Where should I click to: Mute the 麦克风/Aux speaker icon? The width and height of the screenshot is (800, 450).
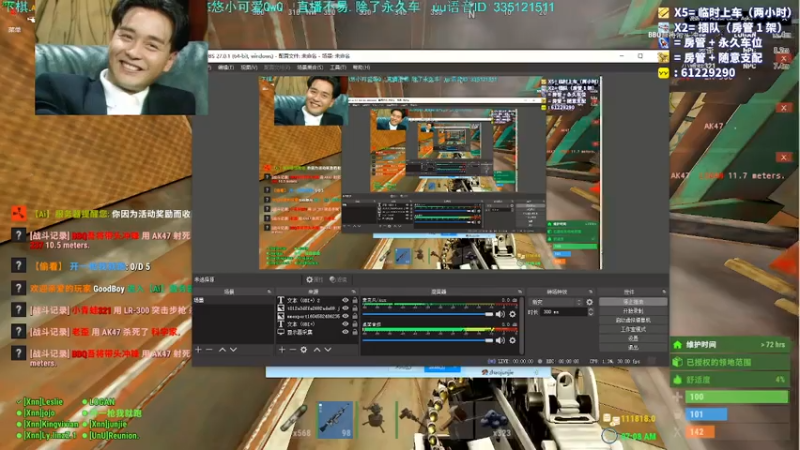[x=501, y=314]
